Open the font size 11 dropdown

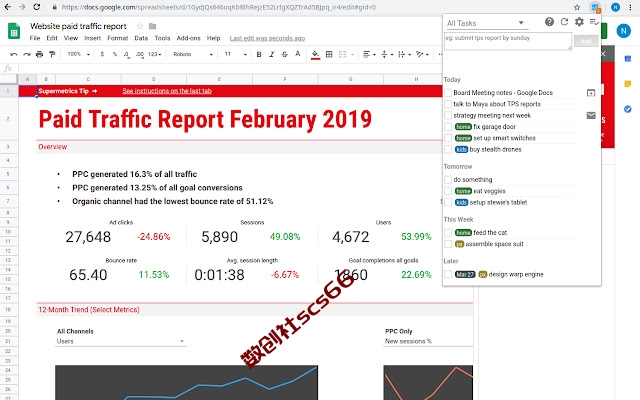(236, 54)
